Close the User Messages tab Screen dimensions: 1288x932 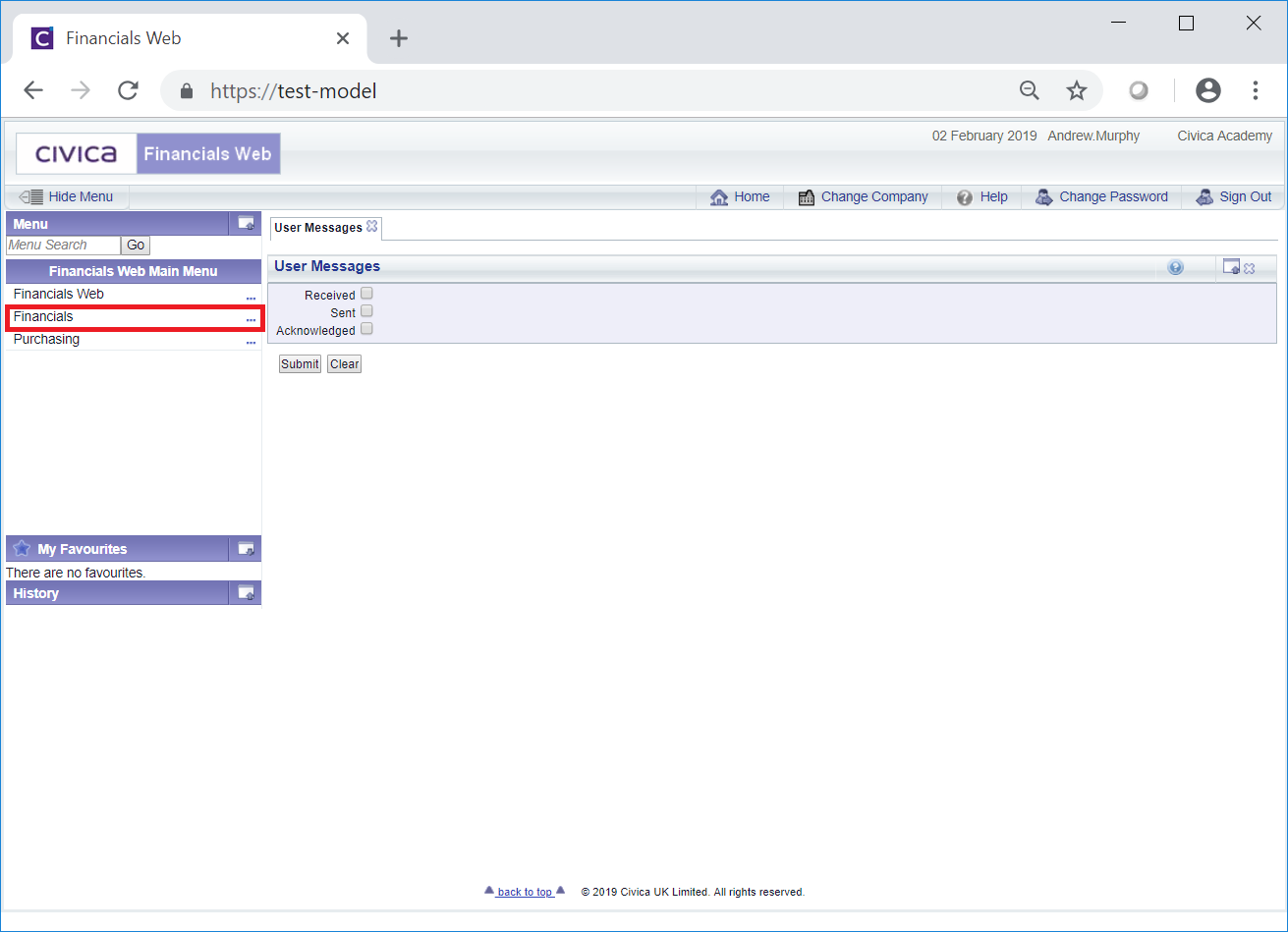click(x=371, y=227)
